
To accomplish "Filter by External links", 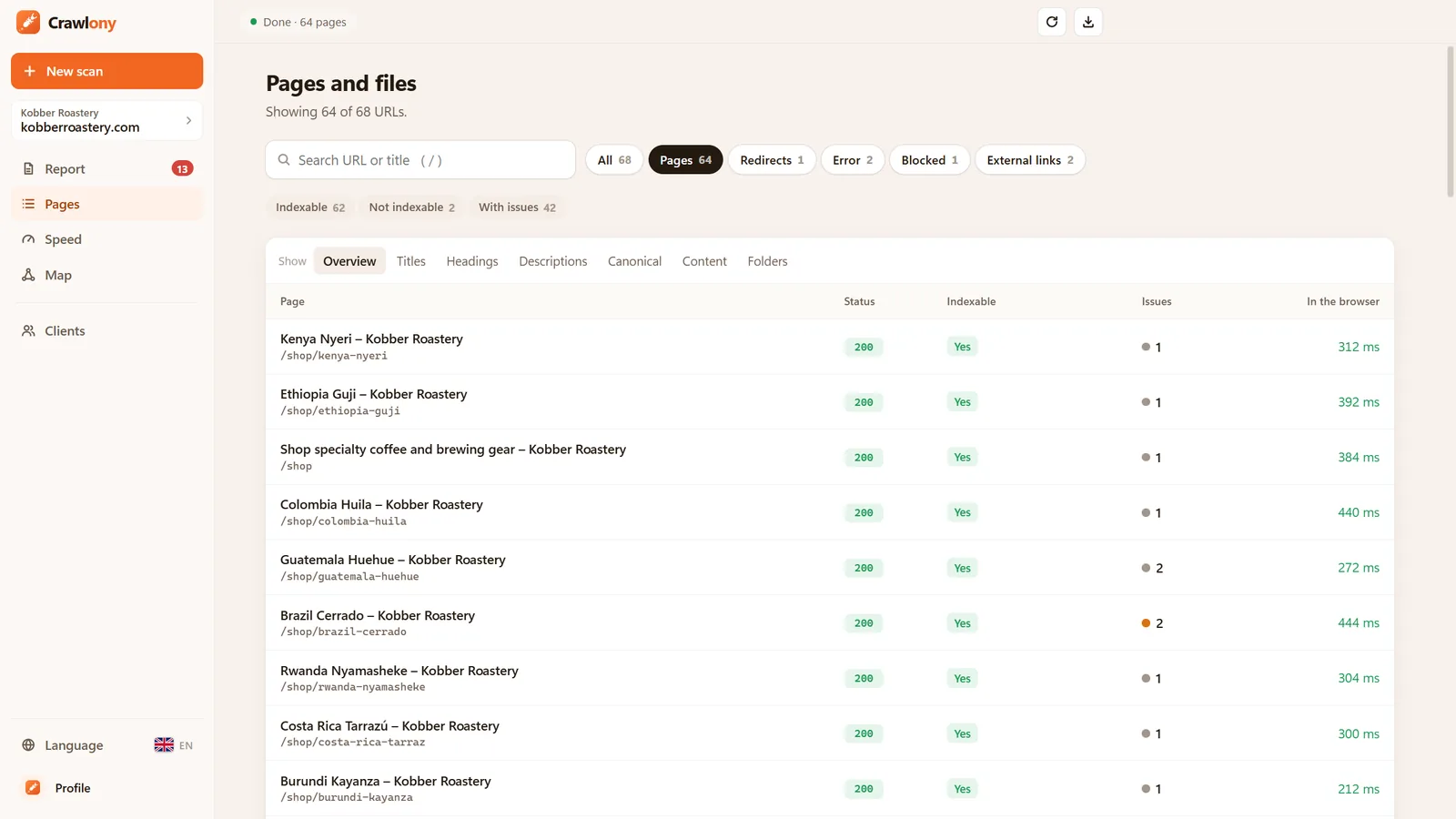I will point(1030,160).
